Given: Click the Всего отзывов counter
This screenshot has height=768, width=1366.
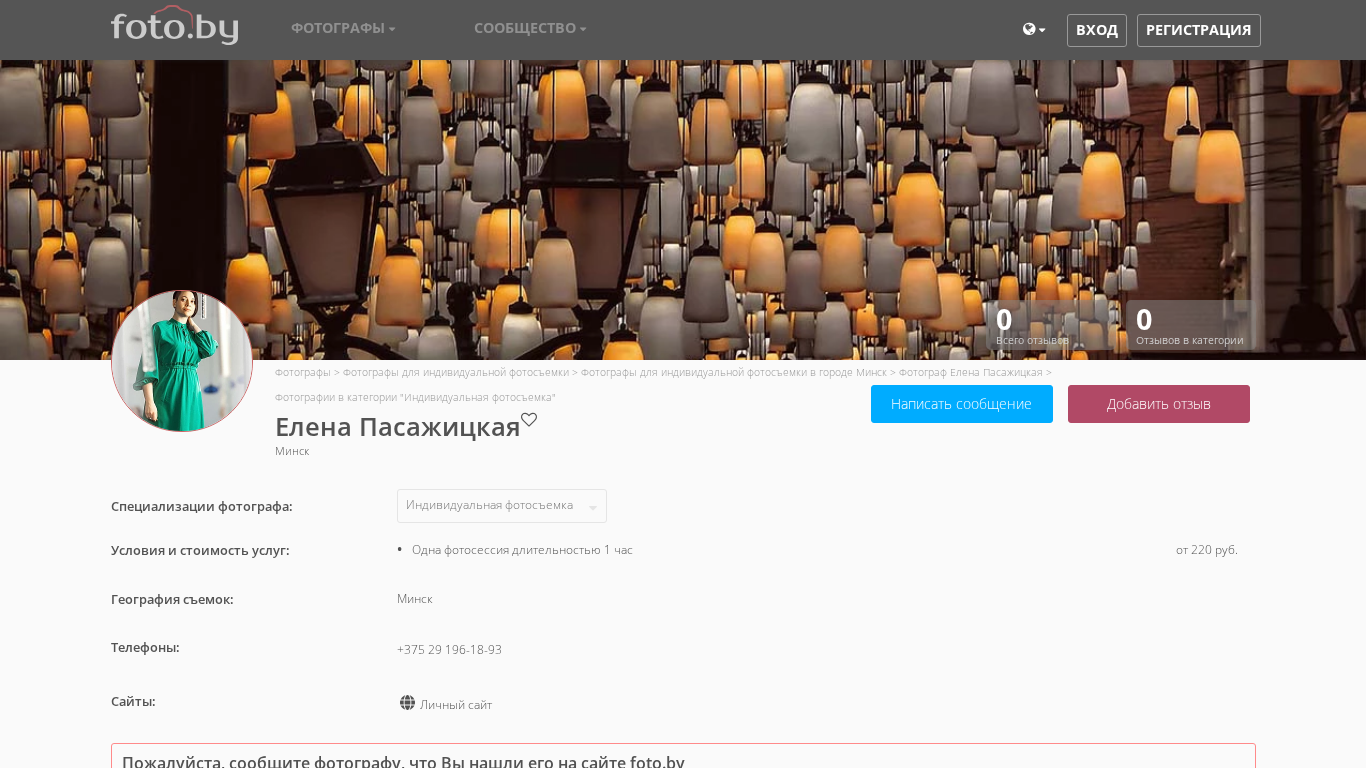Looking at the screenshot, I should (1031, 326).
